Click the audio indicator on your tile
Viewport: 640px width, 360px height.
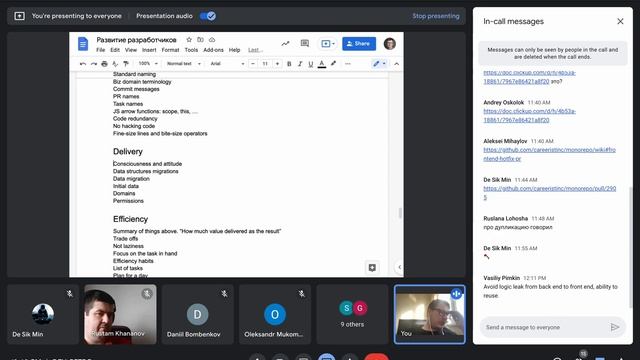(x=456, y=293)
